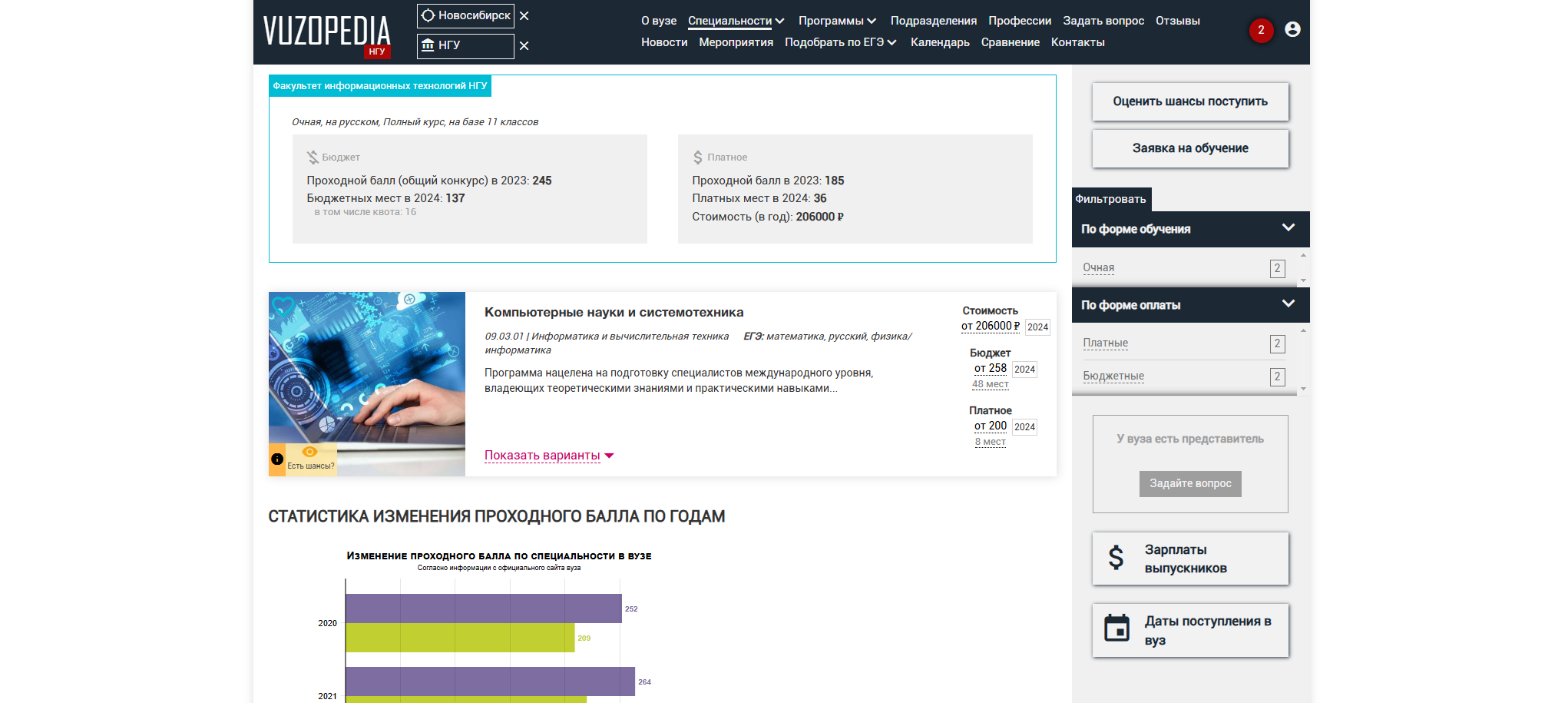Click the purple 2020 bar with value 252

tap(484, 608)
